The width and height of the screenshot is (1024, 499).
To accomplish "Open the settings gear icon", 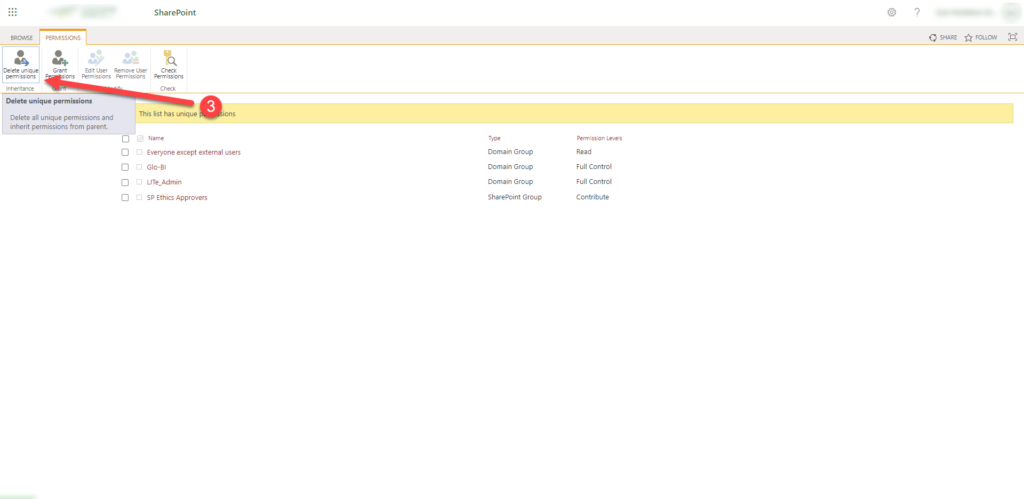I will (x=891, y=12).
